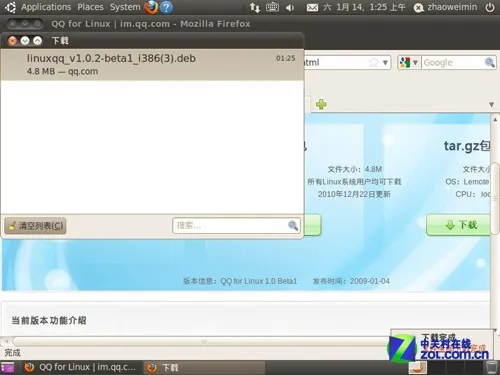Click the green 下载 button for tar.gz package
This screenshot has width=500, height=375.
(x=458, y=225)
